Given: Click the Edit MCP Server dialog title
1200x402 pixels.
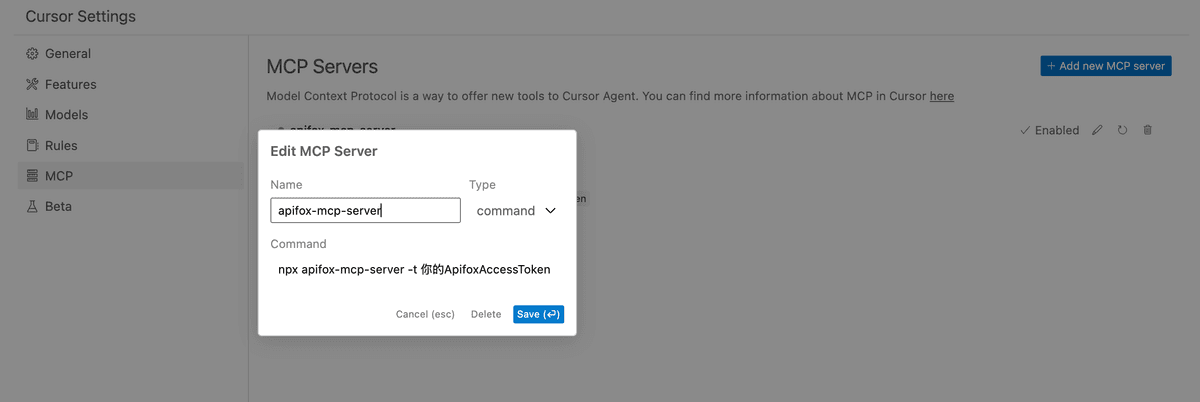Looking at the screenshot, I should click(324, 151).
